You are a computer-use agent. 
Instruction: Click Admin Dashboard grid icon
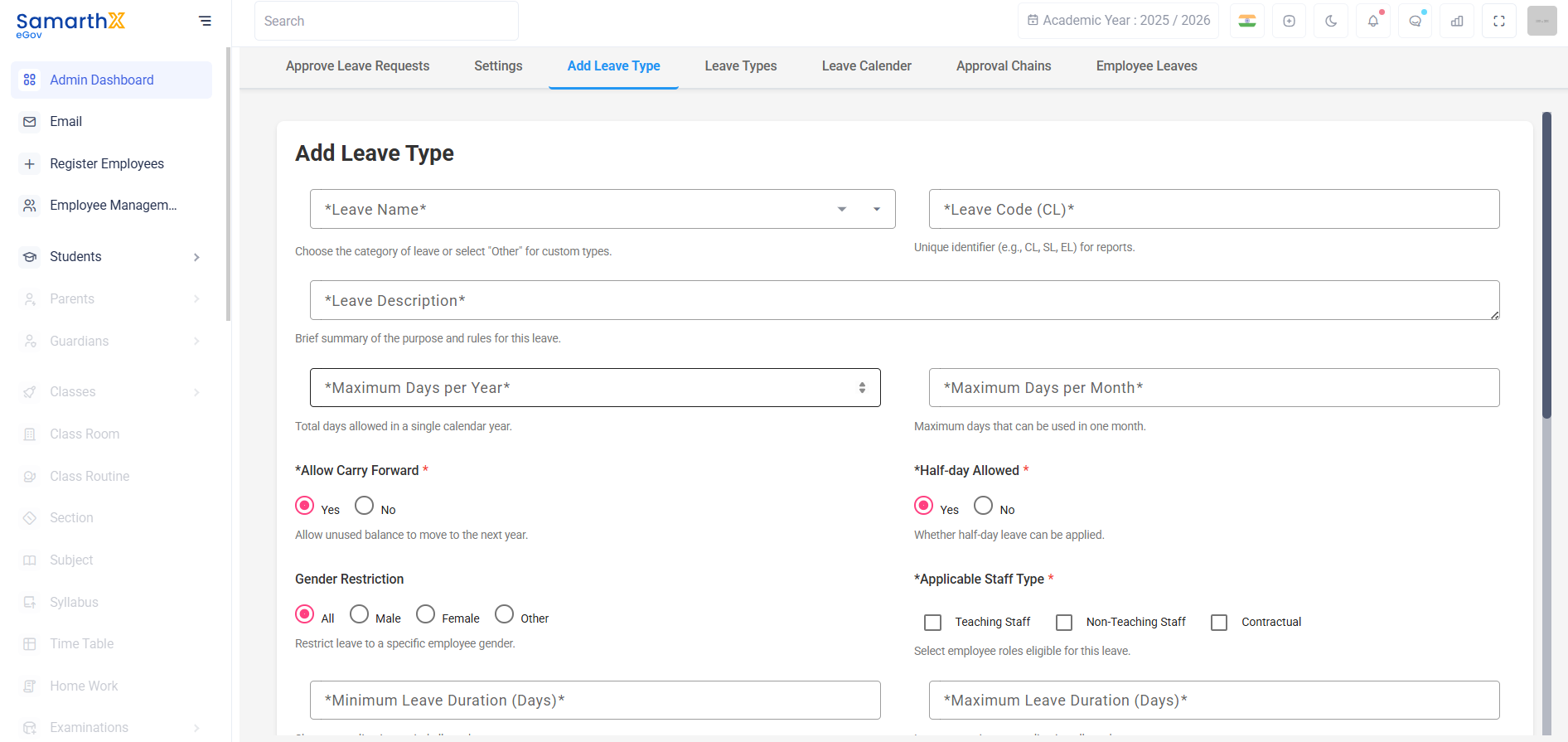click(30, 80)
